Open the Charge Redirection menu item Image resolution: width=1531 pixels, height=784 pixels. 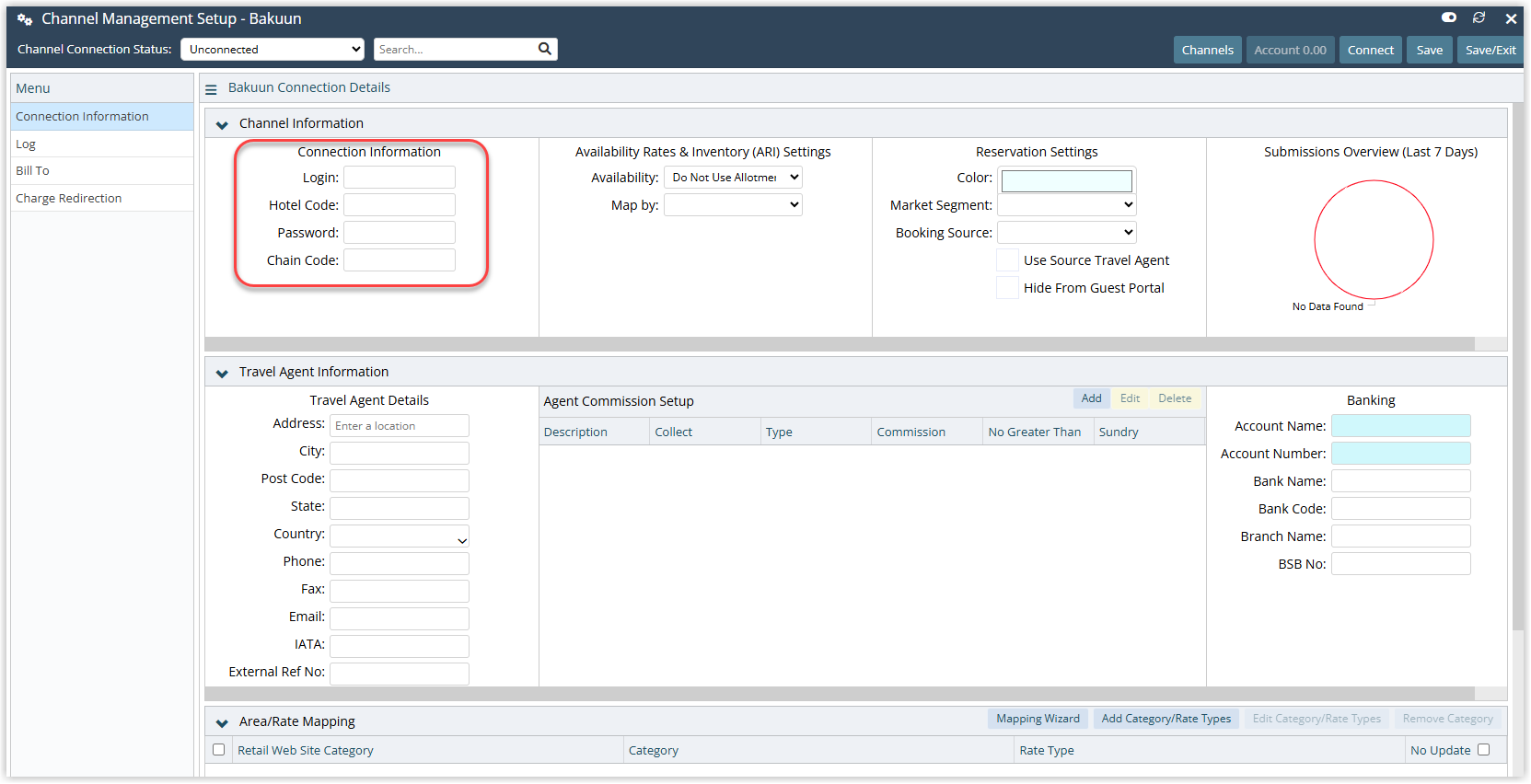102,199
